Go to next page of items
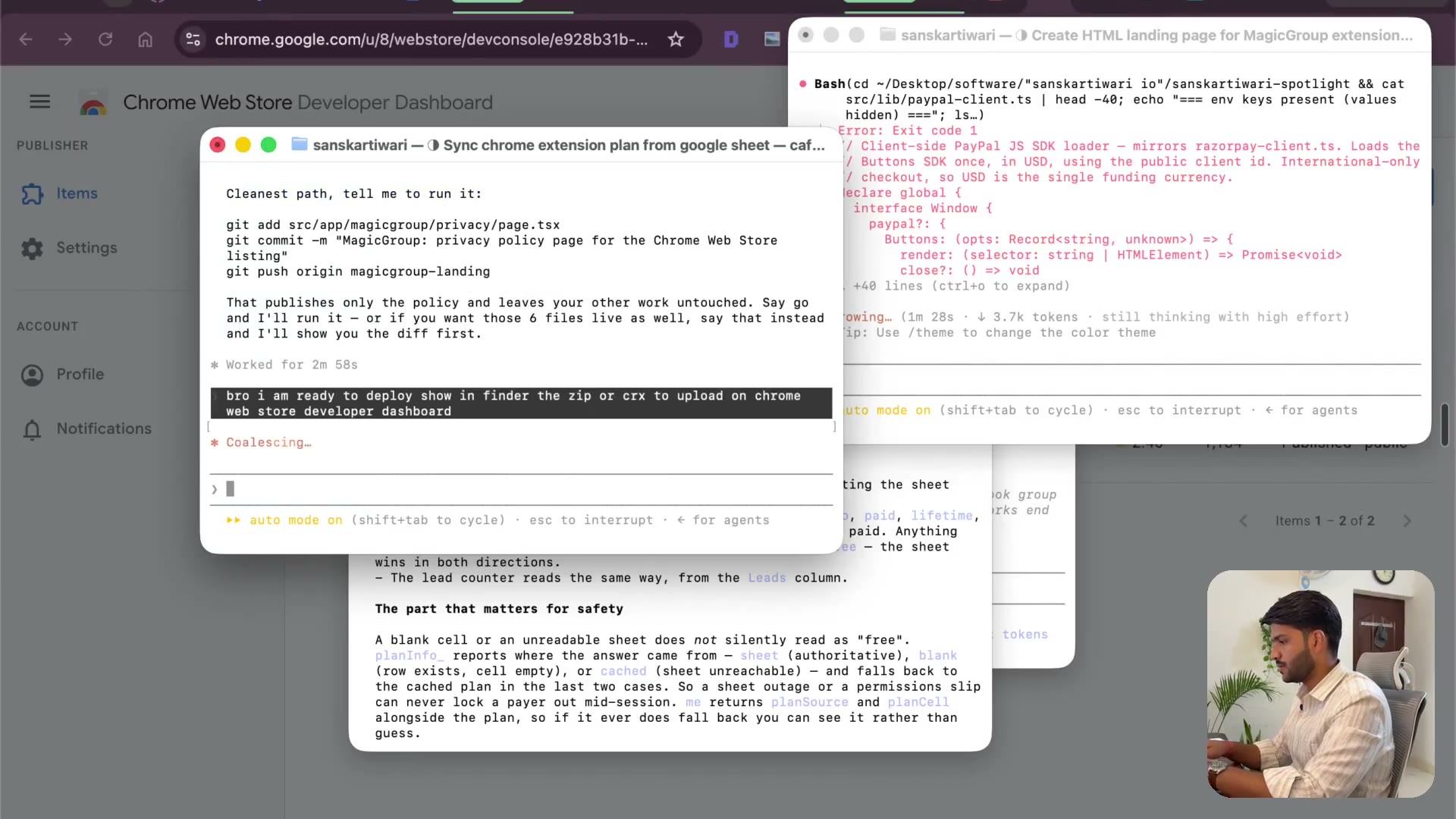The width and height of the screenshot is (1456, 819). tap(1407, 521)
